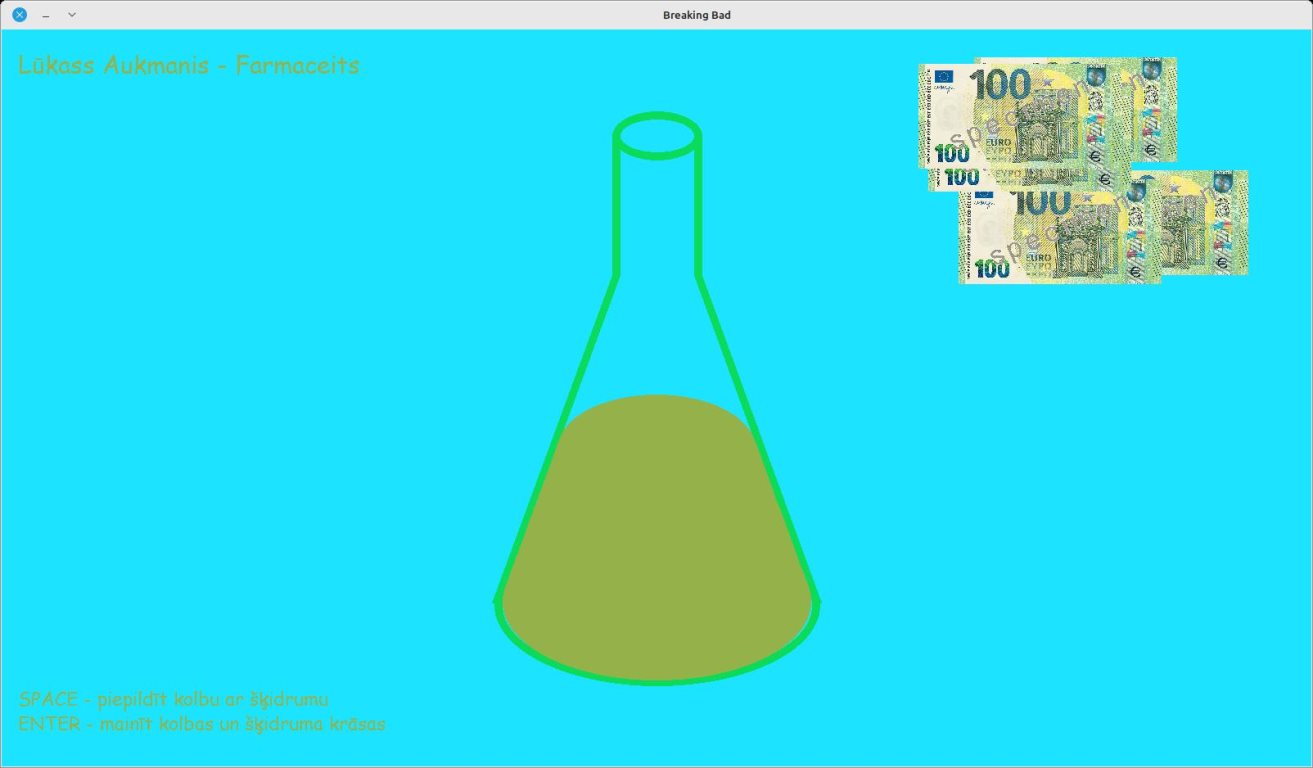Click the "Lūkass Aukmanis - Farmaceits" heading

[189, 66]
